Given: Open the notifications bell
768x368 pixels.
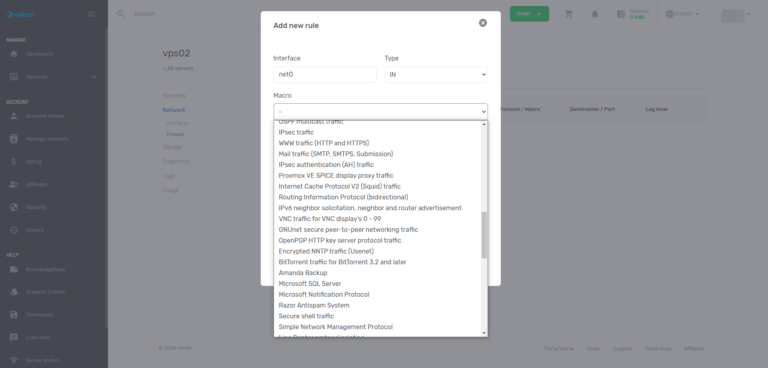Looking at the screenshot, I should click(x=595, y=14).
